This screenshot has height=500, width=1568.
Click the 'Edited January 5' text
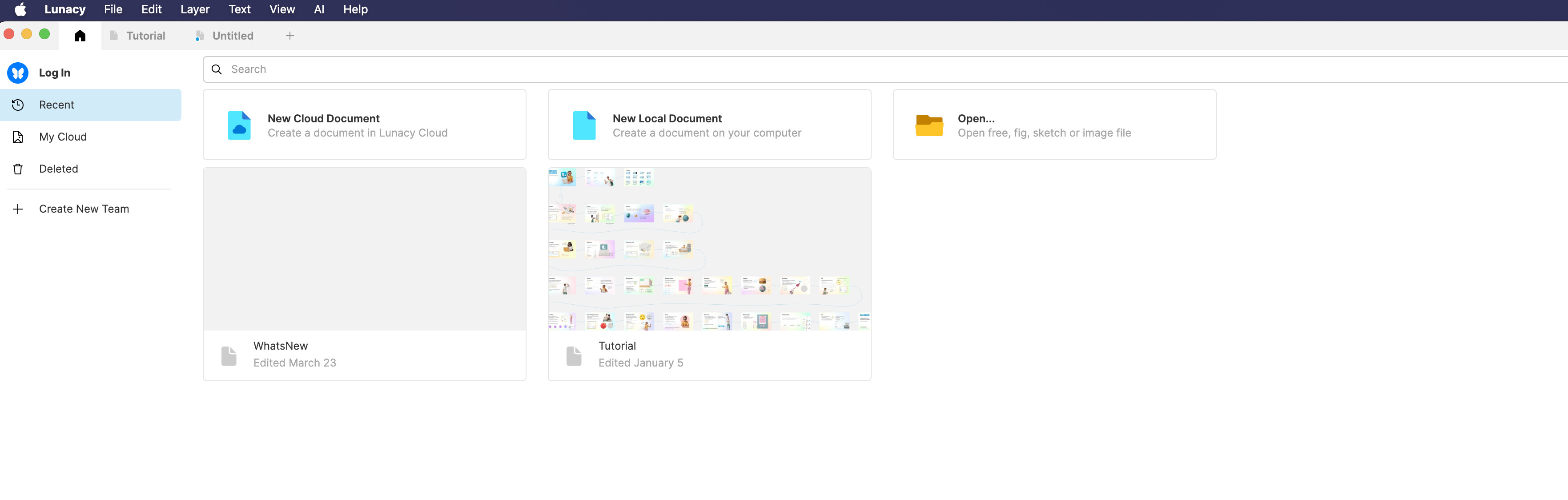click(641, 363)
